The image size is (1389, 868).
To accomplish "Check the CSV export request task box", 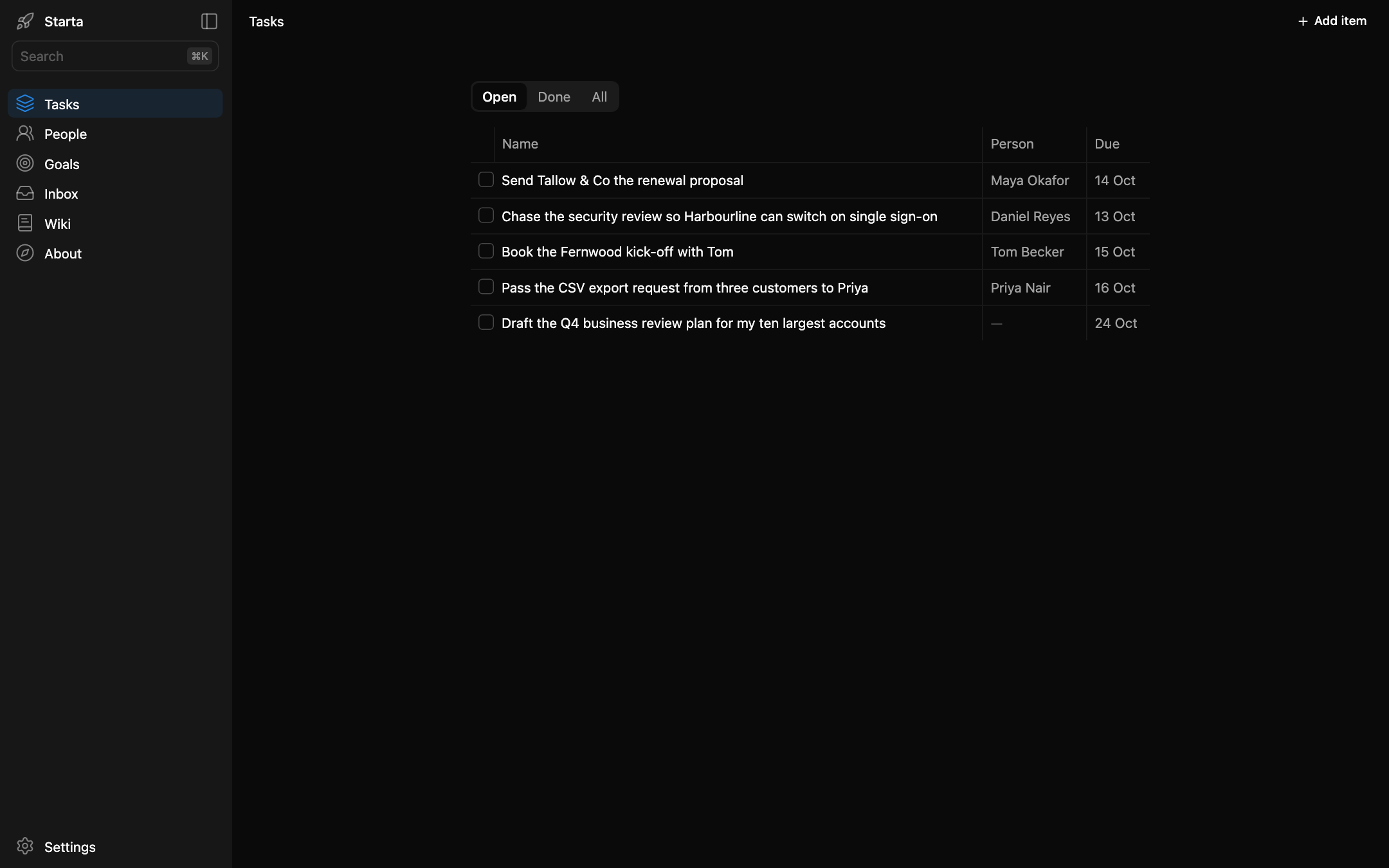I will 486,287.
